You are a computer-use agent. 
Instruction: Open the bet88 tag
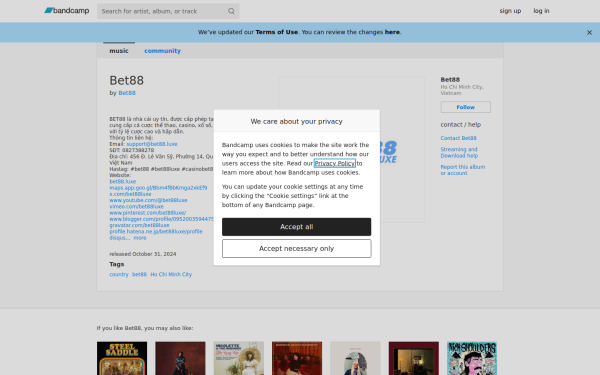139,274
